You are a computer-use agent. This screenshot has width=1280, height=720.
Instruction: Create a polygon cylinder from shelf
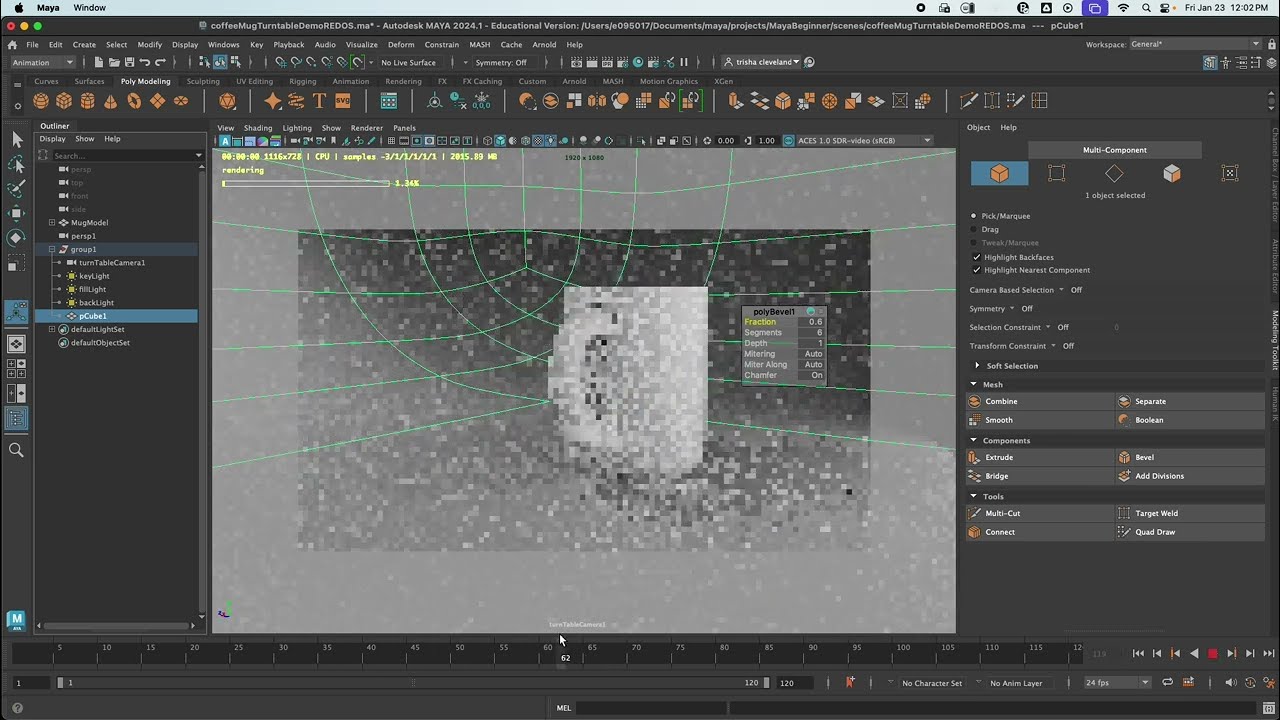tap(88, 101)
